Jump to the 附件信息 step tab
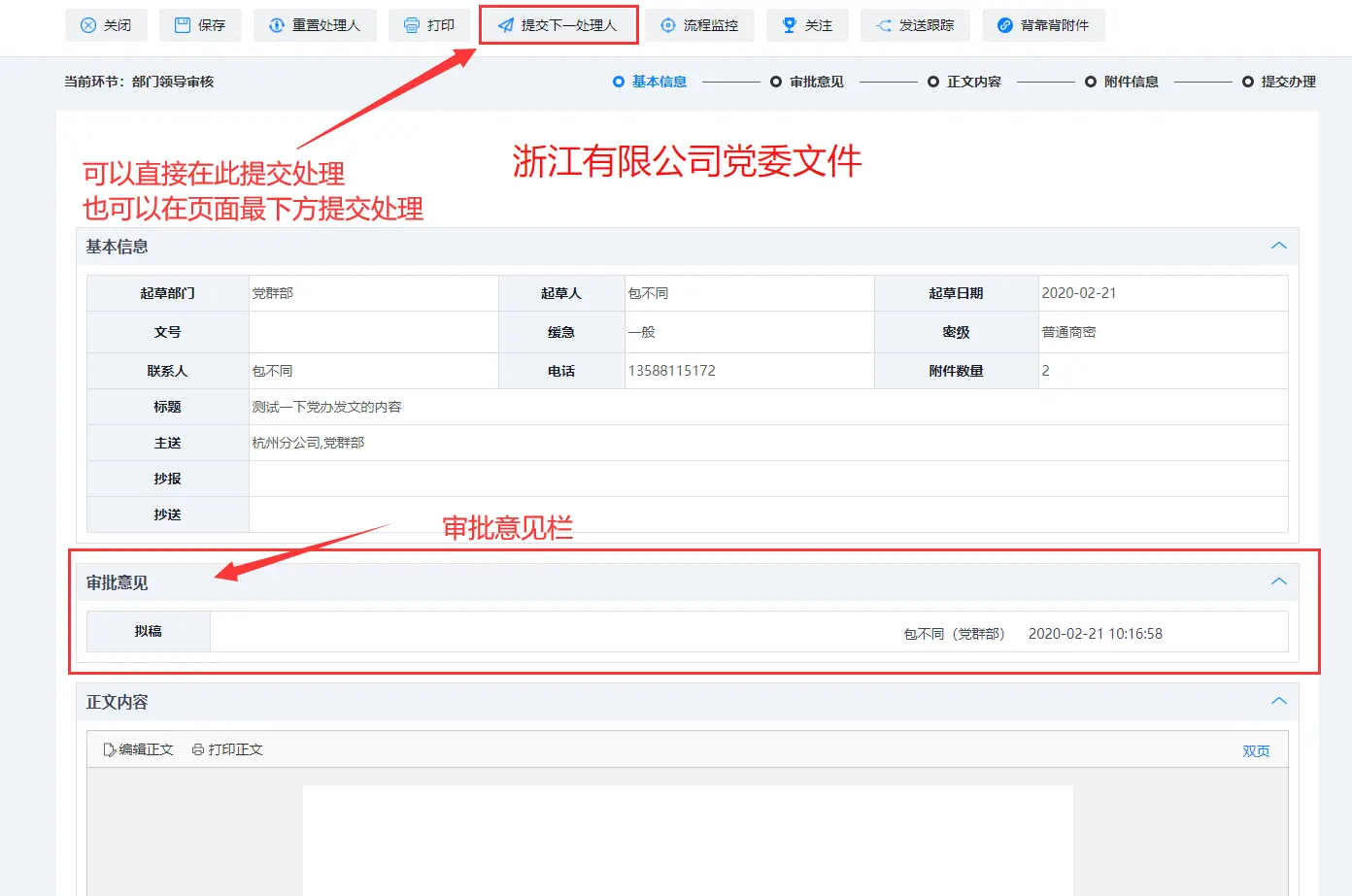 click(1132, 82)
